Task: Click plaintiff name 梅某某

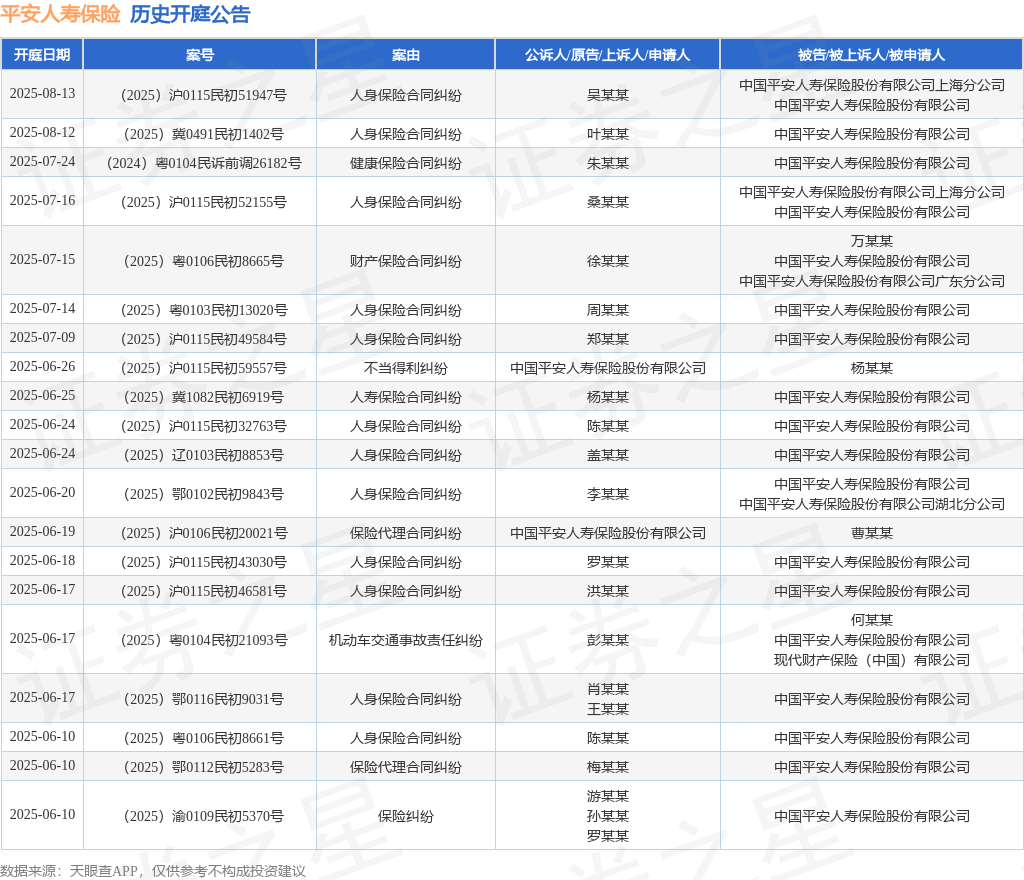Action: (607, 767)
